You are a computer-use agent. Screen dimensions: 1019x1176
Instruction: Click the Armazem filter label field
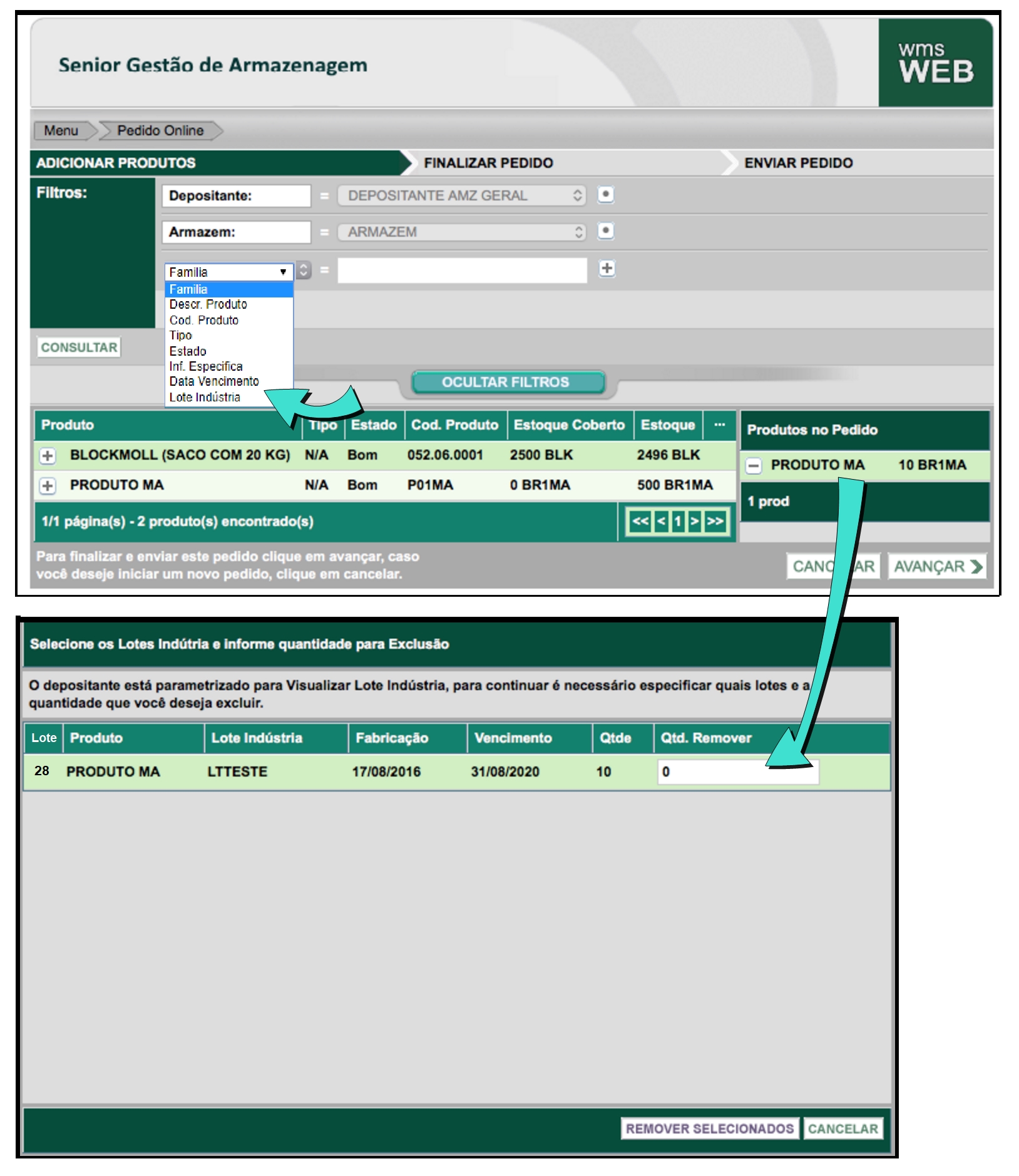tap(236, 232)
